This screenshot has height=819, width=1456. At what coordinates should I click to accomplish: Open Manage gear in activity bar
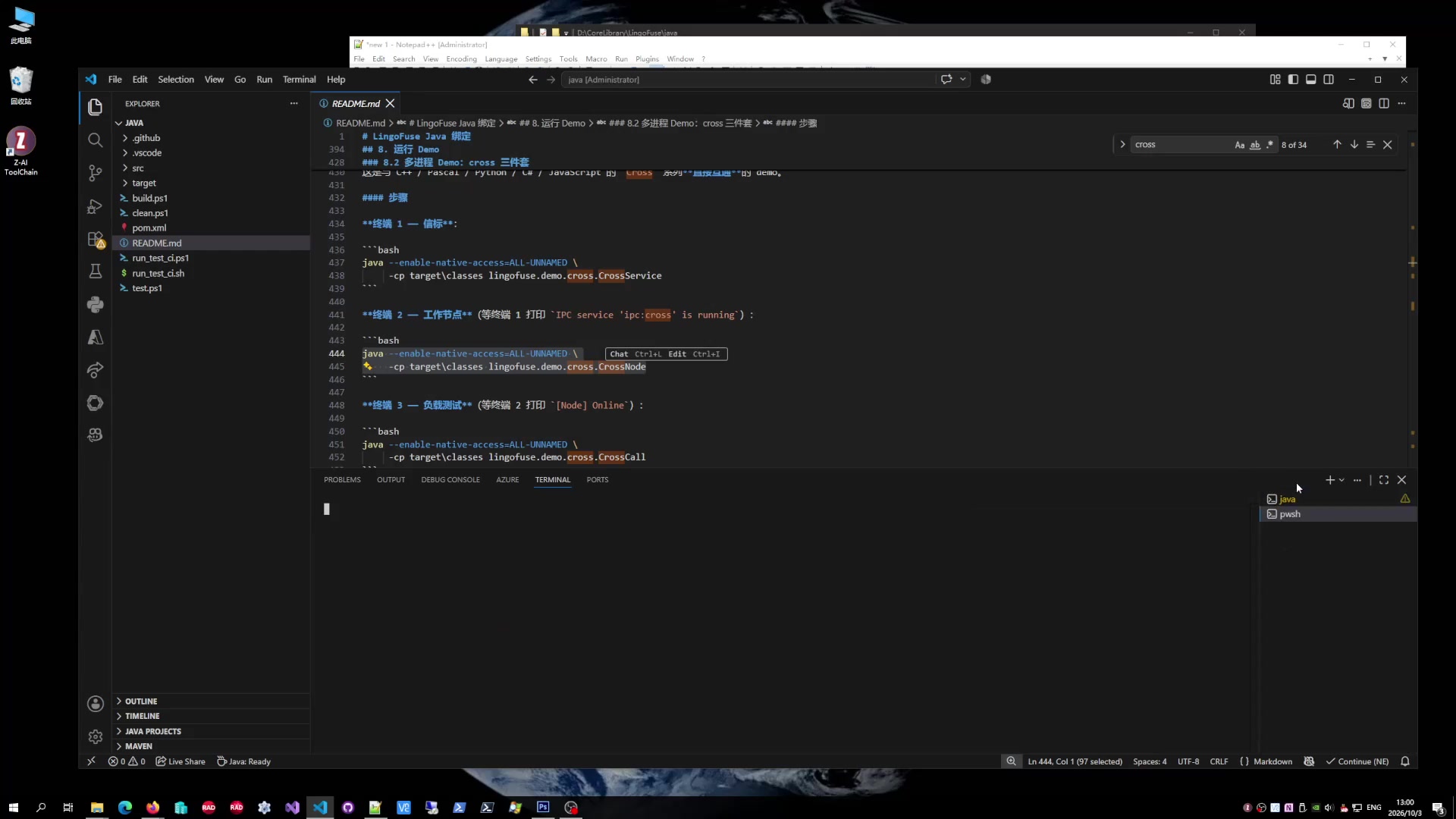[x=95, y=736]
